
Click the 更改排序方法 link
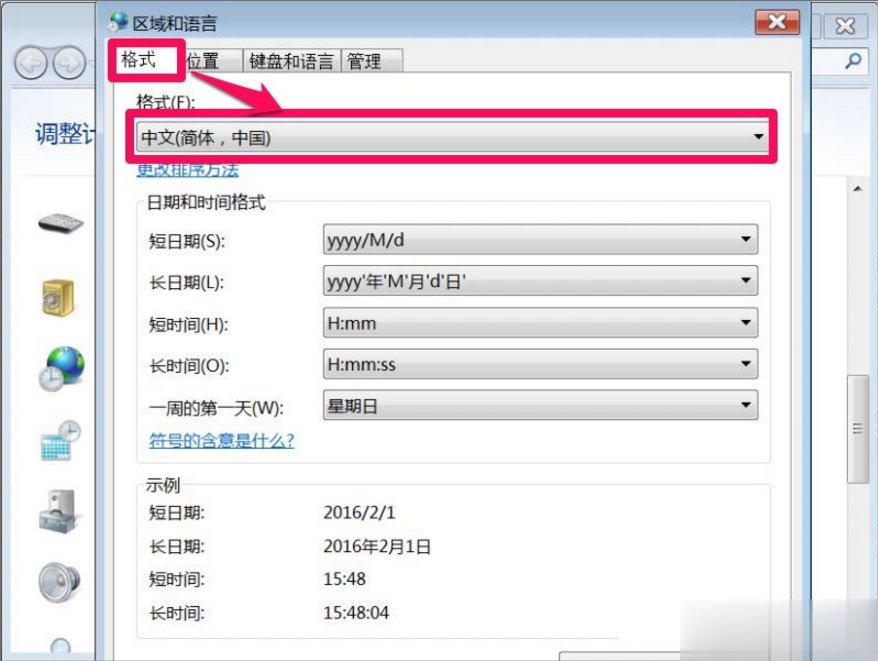pyautogui.click(x=188, y=169)
